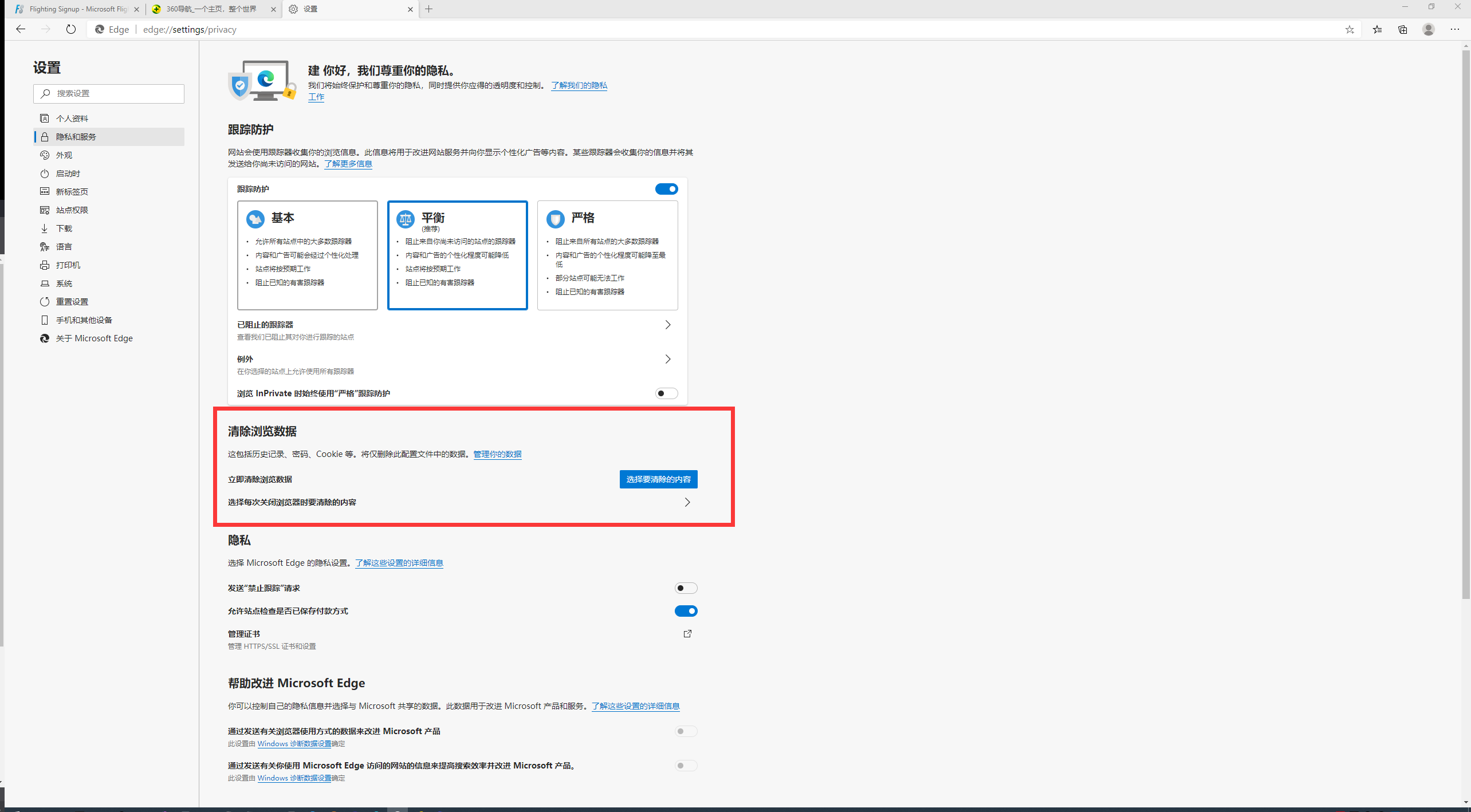Open the 管理你的数据 link
The image size is (1471, 812).
pyautogui.click(x=497, y=454)
